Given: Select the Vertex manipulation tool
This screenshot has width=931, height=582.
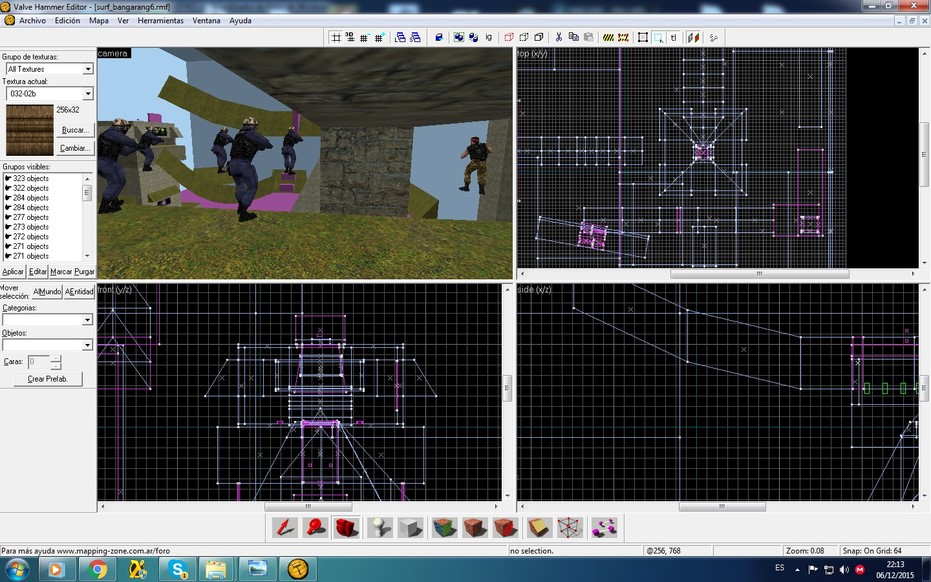Looking at the screenshot, I should click(570, 527).
